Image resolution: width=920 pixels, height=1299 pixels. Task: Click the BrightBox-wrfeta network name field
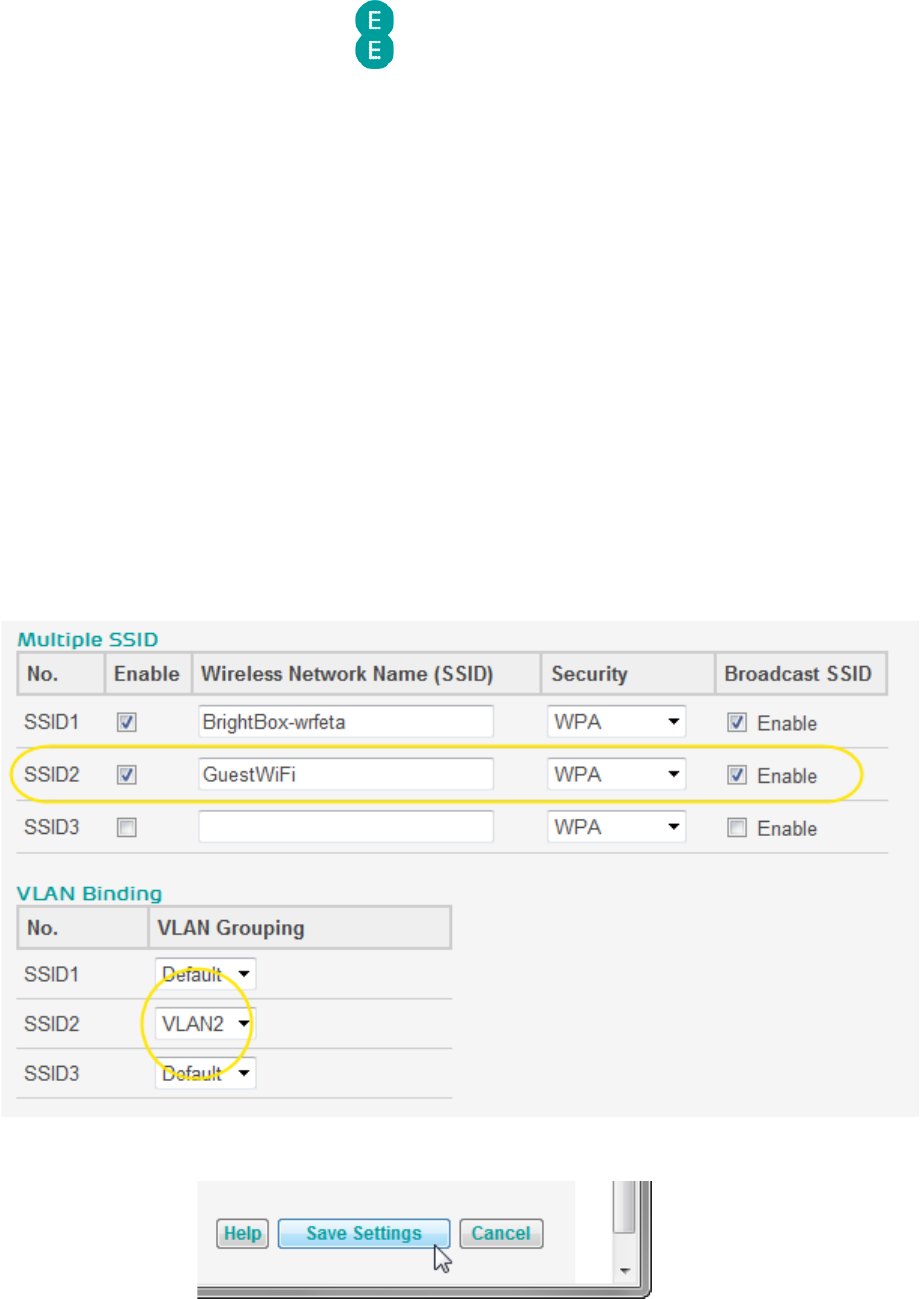[x=346, y=721]
